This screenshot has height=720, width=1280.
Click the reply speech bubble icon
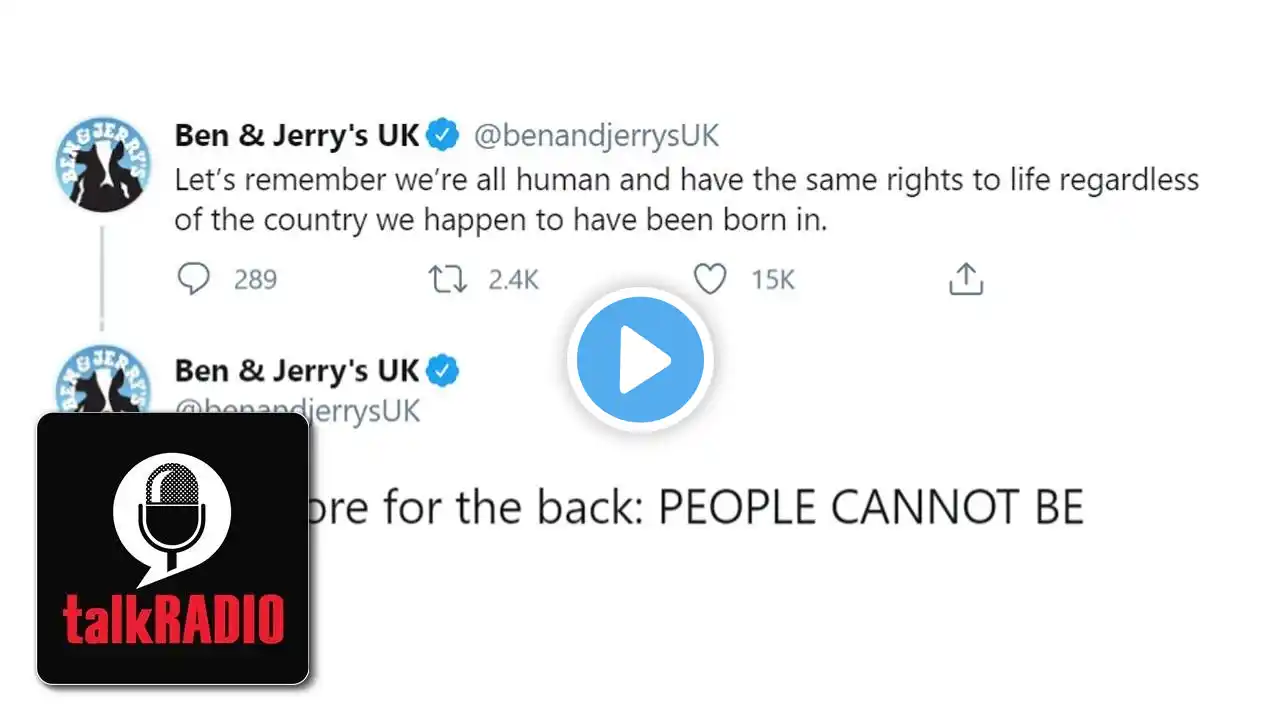tap(193, 279)
